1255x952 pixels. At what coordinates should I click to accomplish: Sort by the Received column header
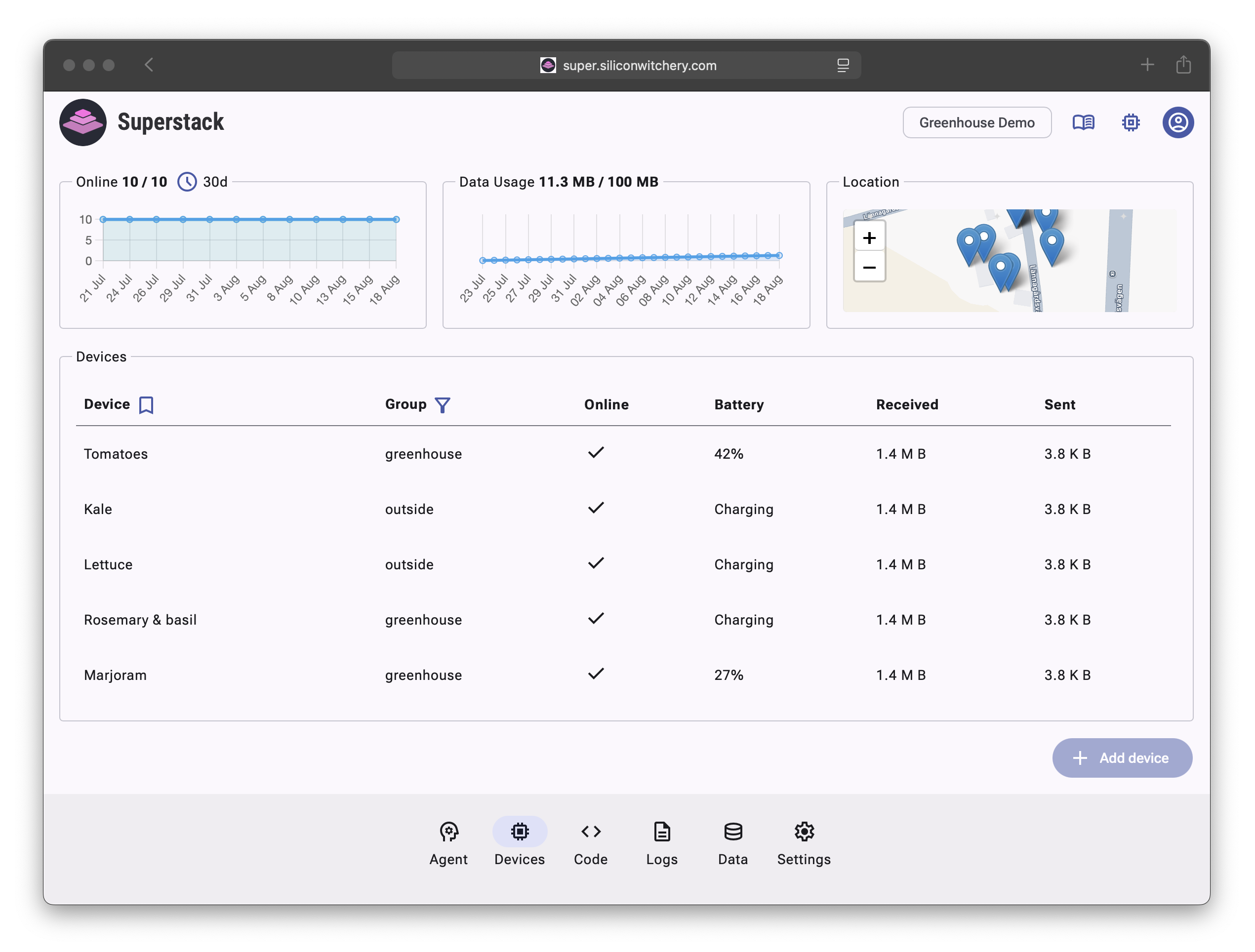pyautogui.click(x=907, y=404)
